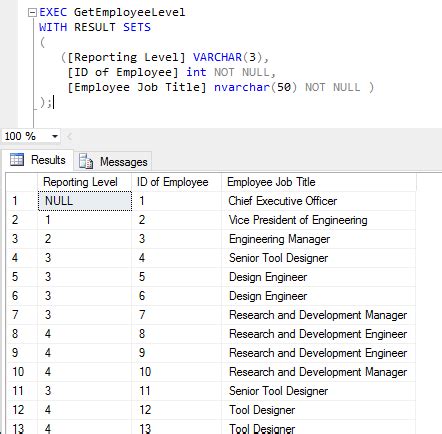Click the Messages tab icon

[86, 161]
